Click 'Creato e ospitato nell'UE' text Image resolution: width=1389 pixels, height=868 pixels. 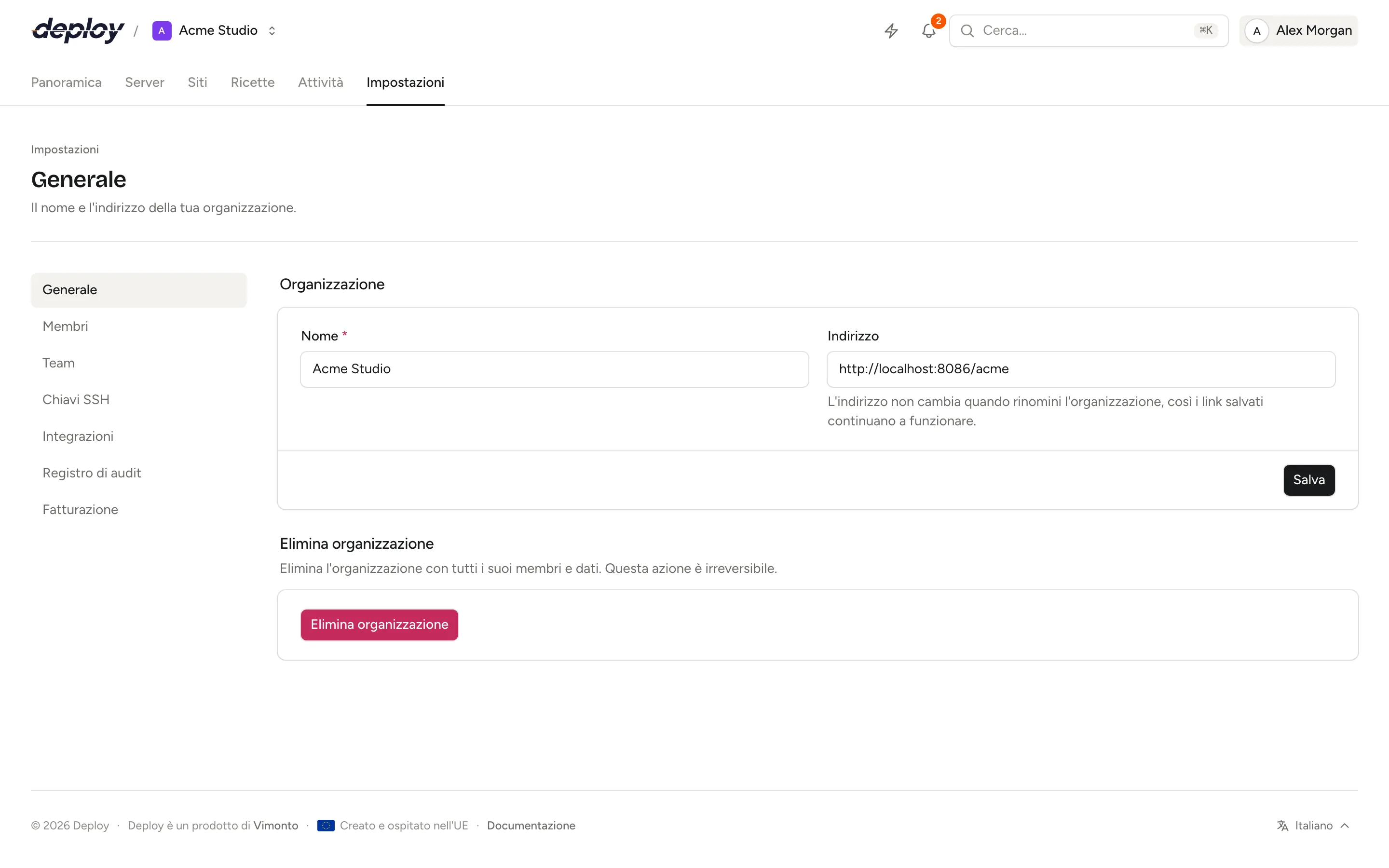coord(404,826)
